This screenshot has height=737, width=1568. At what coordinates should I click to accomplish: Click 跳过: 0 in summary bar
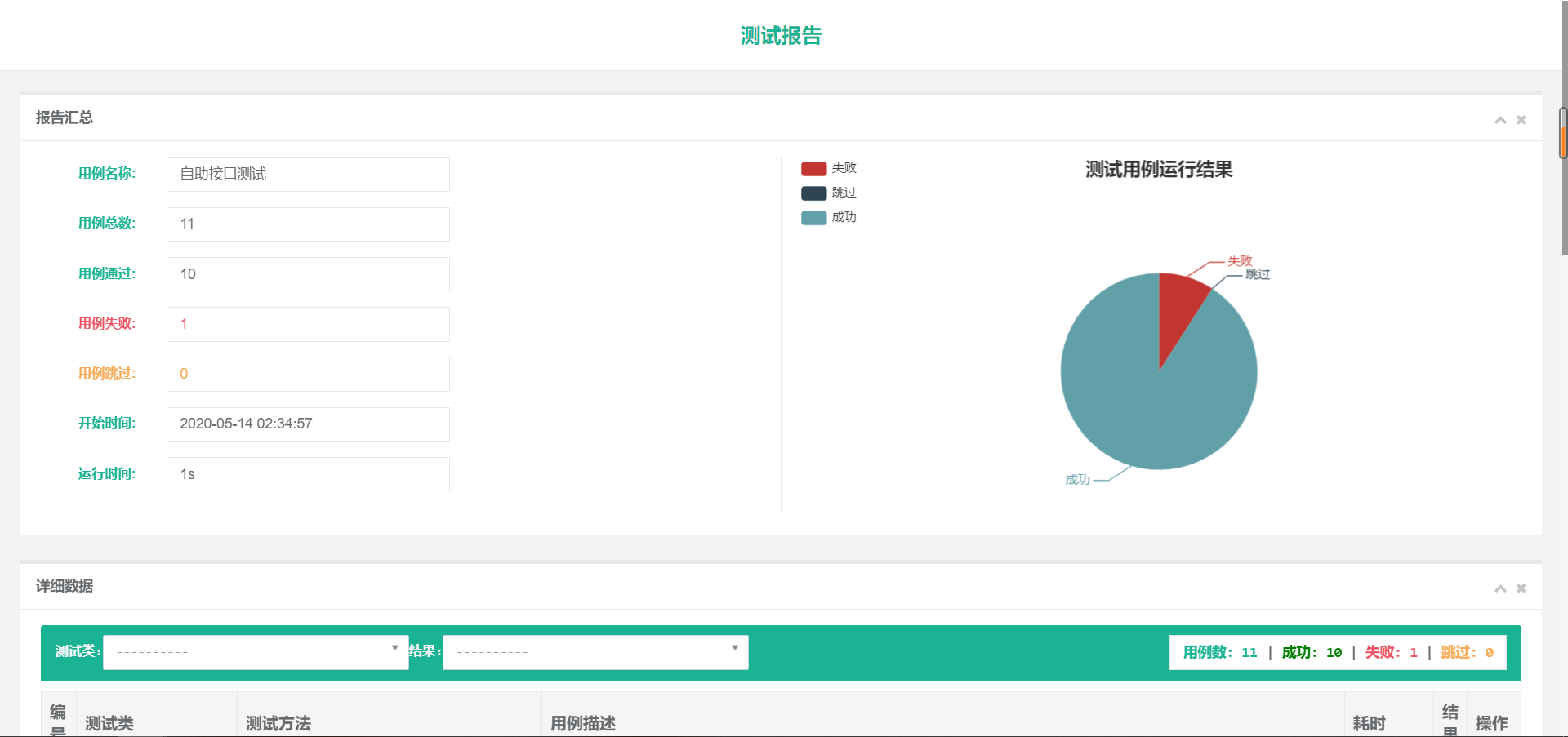[1468, 652]
